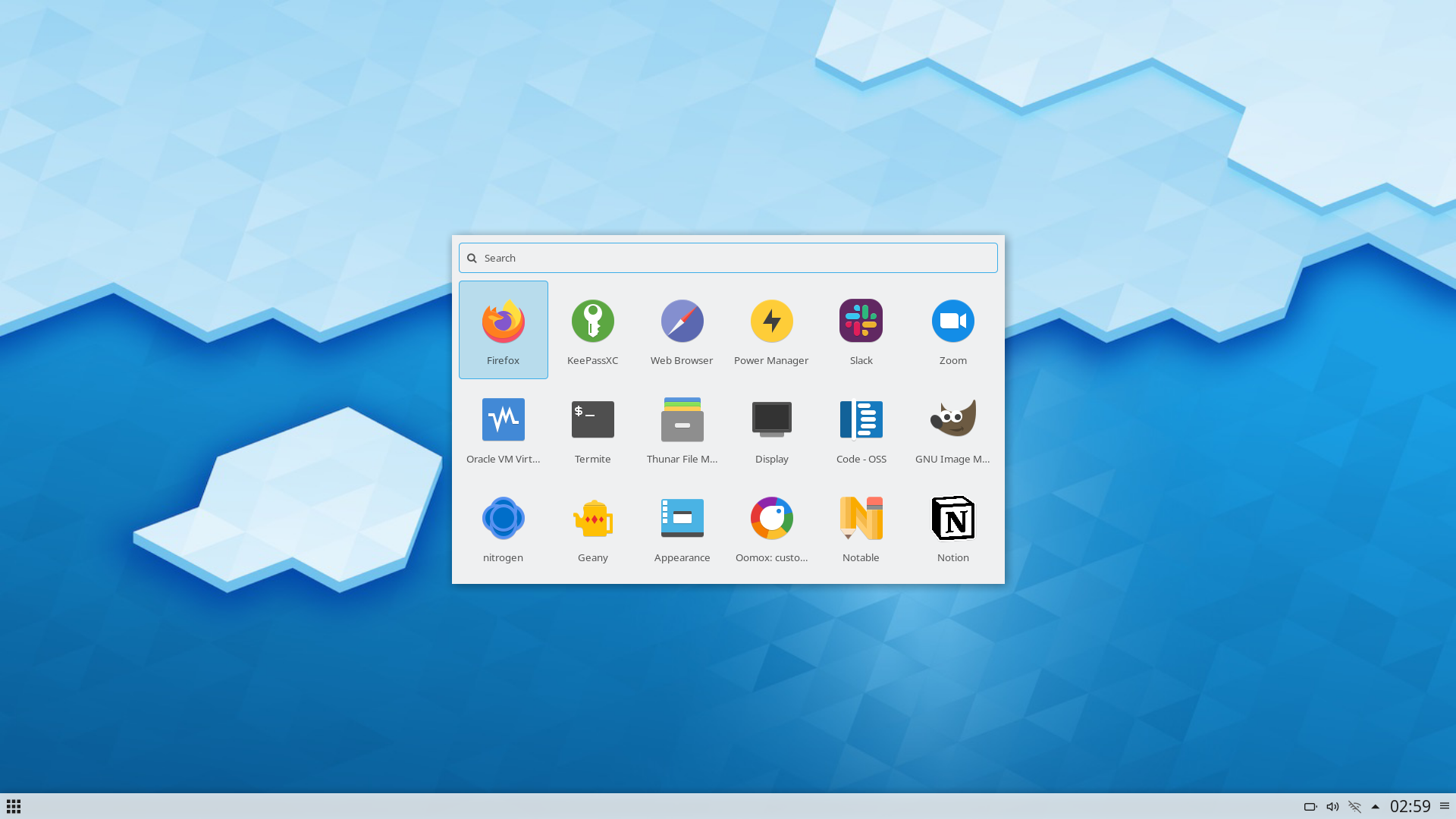Open Display settings
Screen dimensions: 1456x819
pyautogui.click(x=771, y=428)
